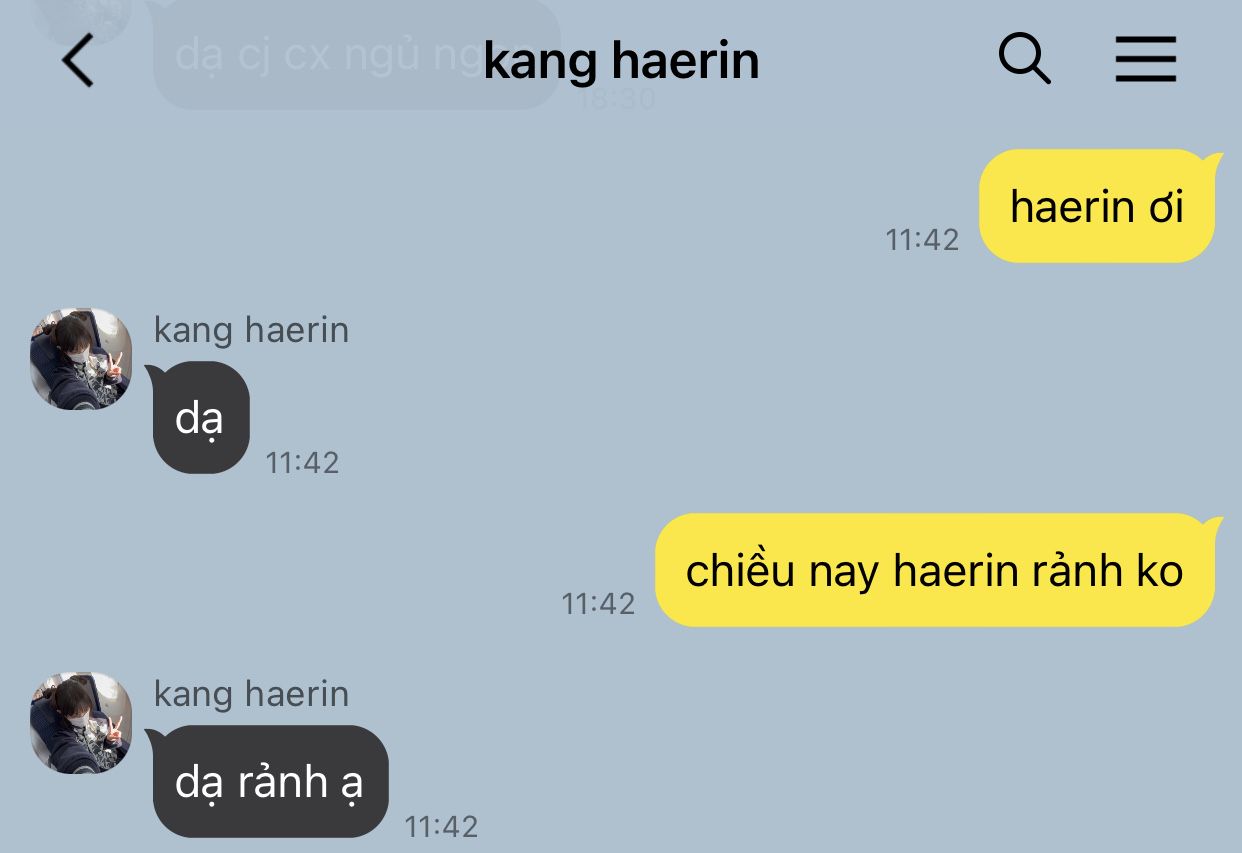Viewport: 1242px width, 853px height.
Task: Open search with the magnifying glass icon
Action: point(1025,60)
